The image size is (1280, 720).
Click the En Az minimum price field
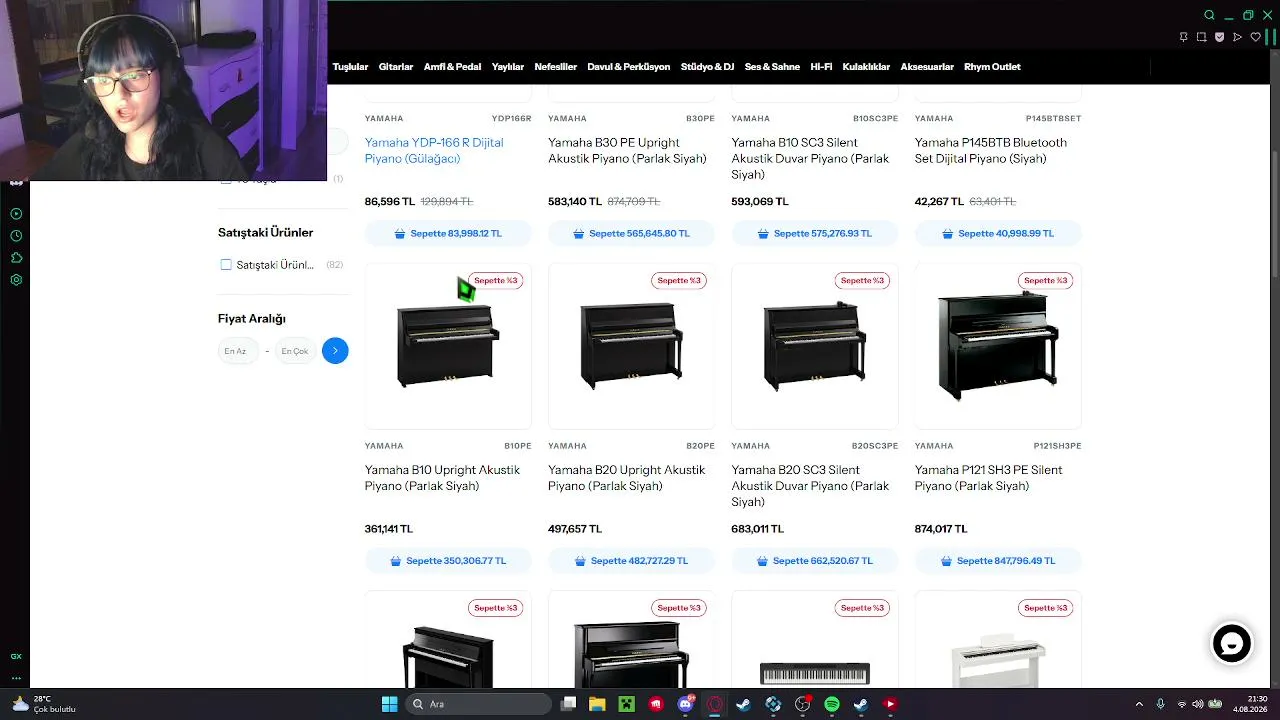point(238,351)
